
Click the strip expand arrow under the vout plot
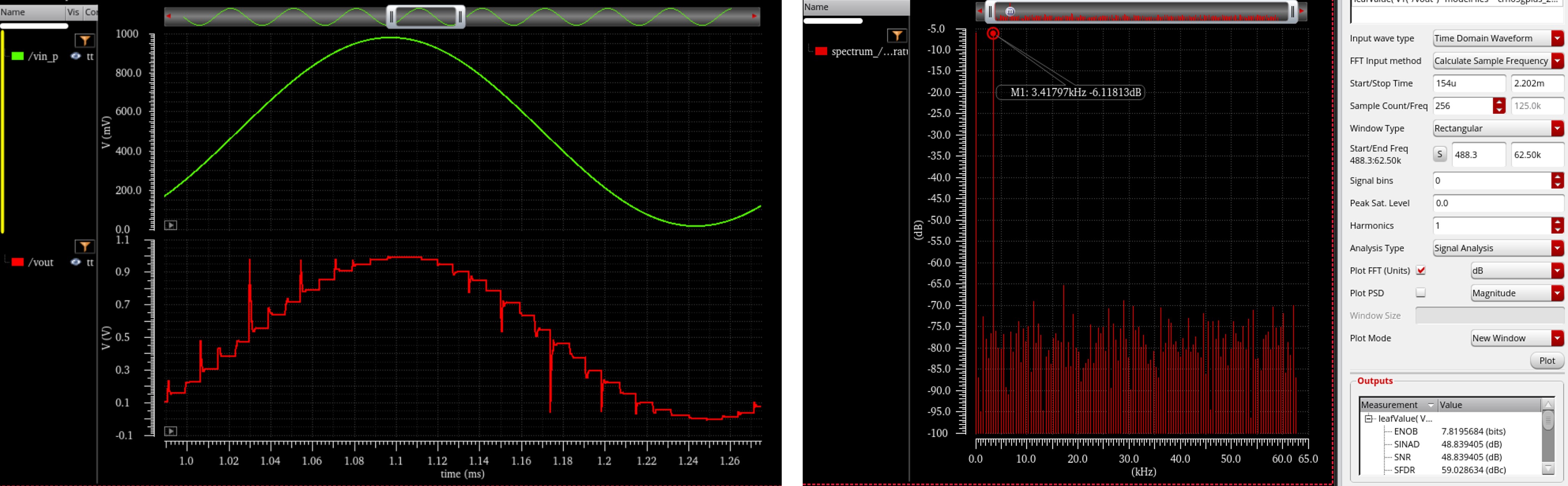click(171, 431)
